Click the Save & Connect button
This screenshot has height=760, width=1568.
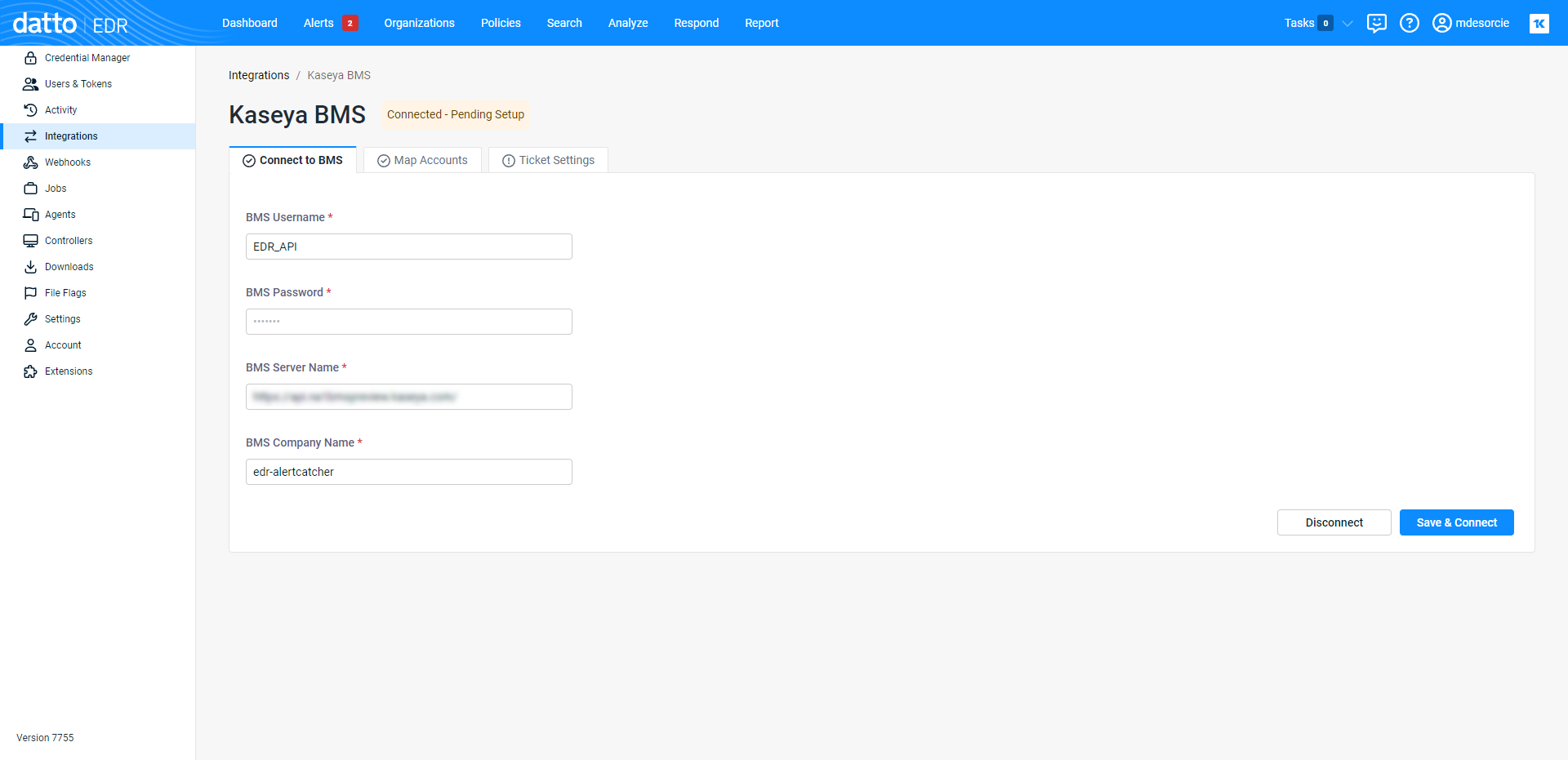point(1457,522)
